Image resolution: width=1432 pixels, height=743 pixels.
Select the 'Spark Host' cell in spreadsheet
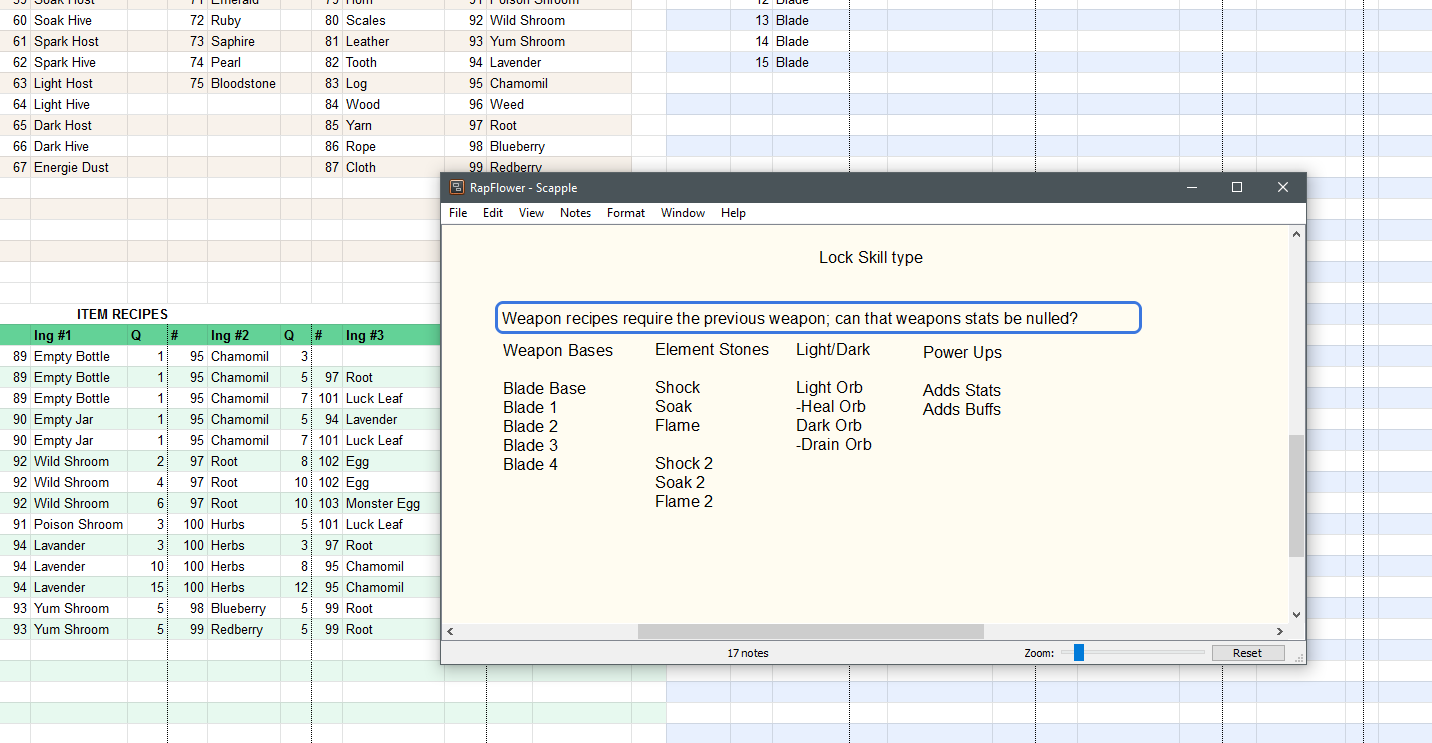point(79,41)
